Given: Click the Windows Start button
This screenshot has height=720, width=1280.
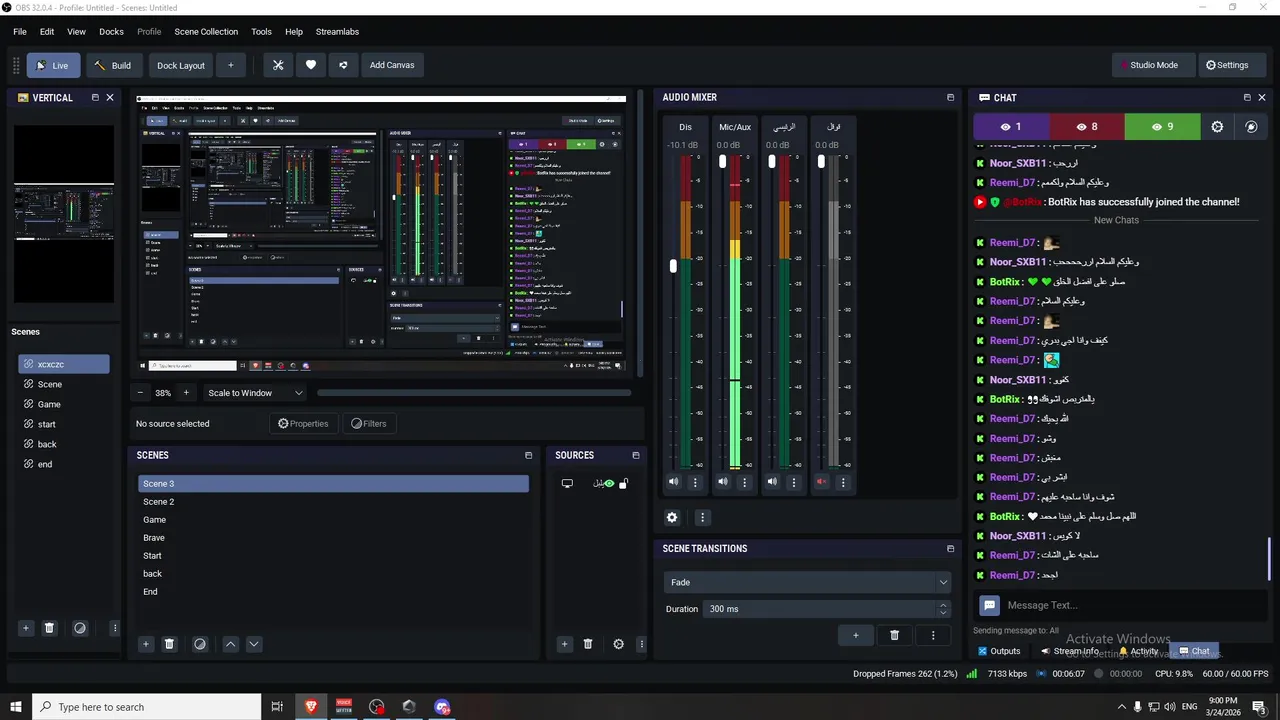Looking at the screenshot, I should point(16,707).
